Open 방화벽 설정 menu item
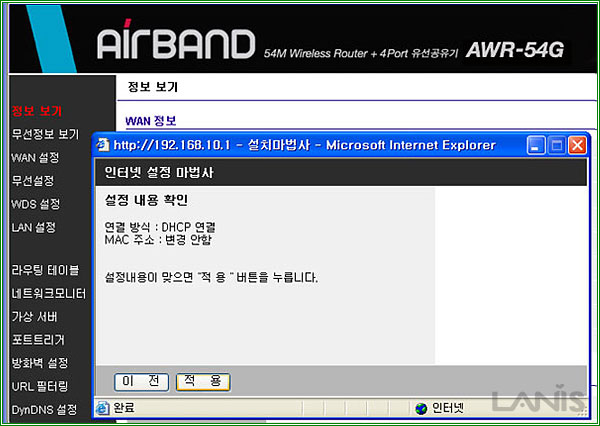The width and height of the screenshot is (600, 426). [x=40, y=363]
